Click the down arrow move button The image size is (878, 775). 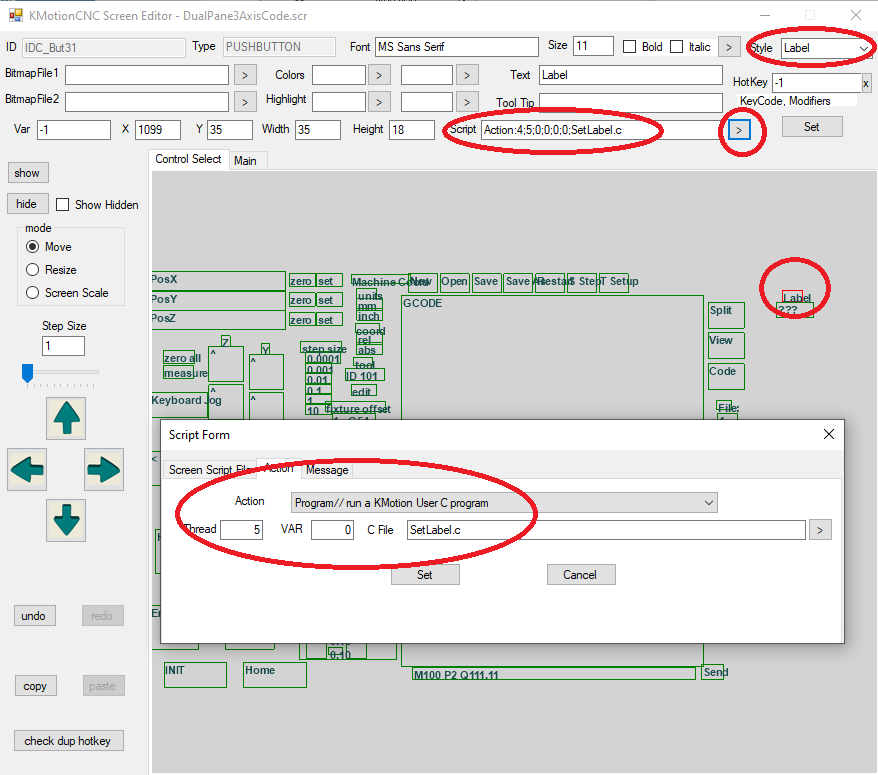pyautogui.click(x=67, y=520)
